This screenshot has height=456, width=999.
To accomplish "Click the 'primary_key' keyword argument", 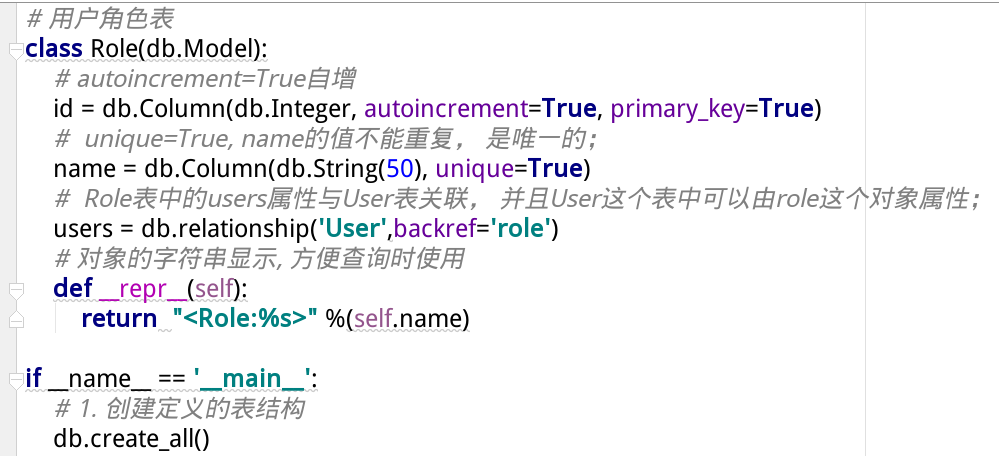I will click(x=678, y=110).
